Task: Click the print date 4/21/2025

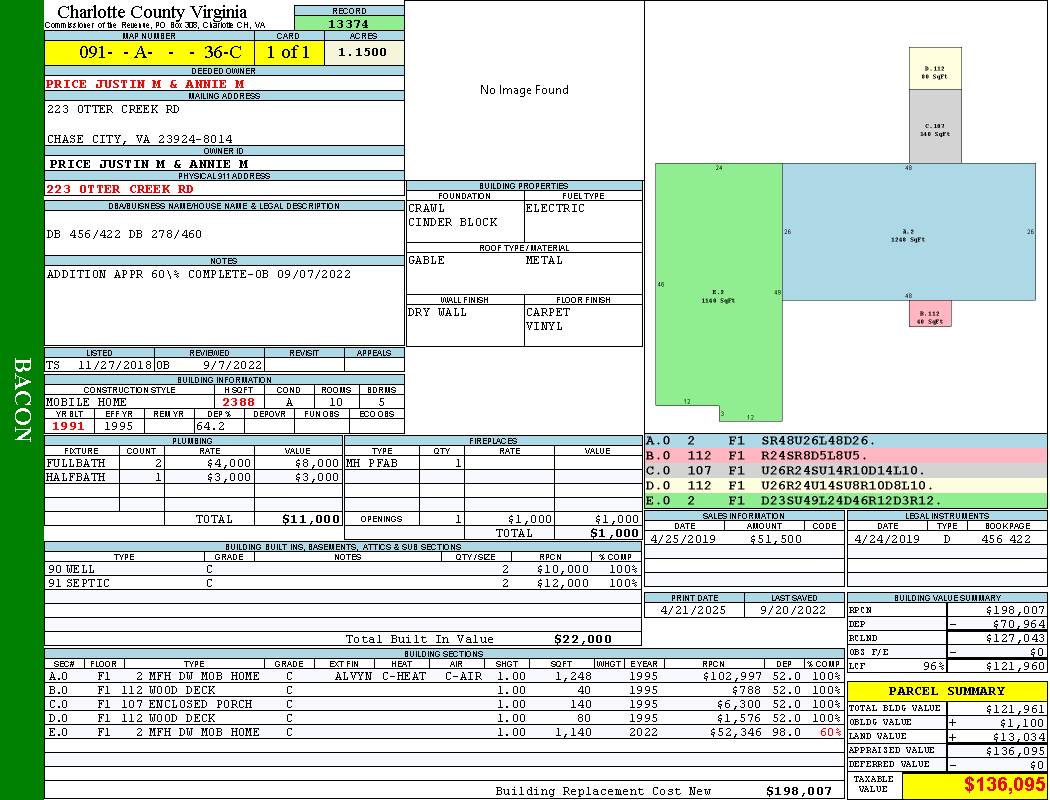Action: pos(692,611)
